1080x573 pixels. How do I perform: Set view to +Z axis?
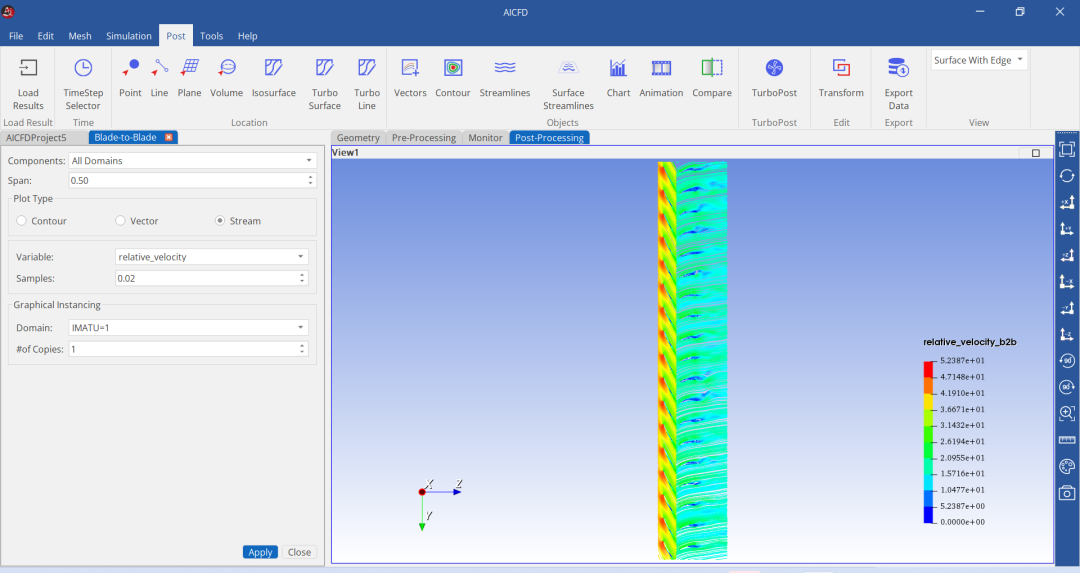coord(1067,255)
